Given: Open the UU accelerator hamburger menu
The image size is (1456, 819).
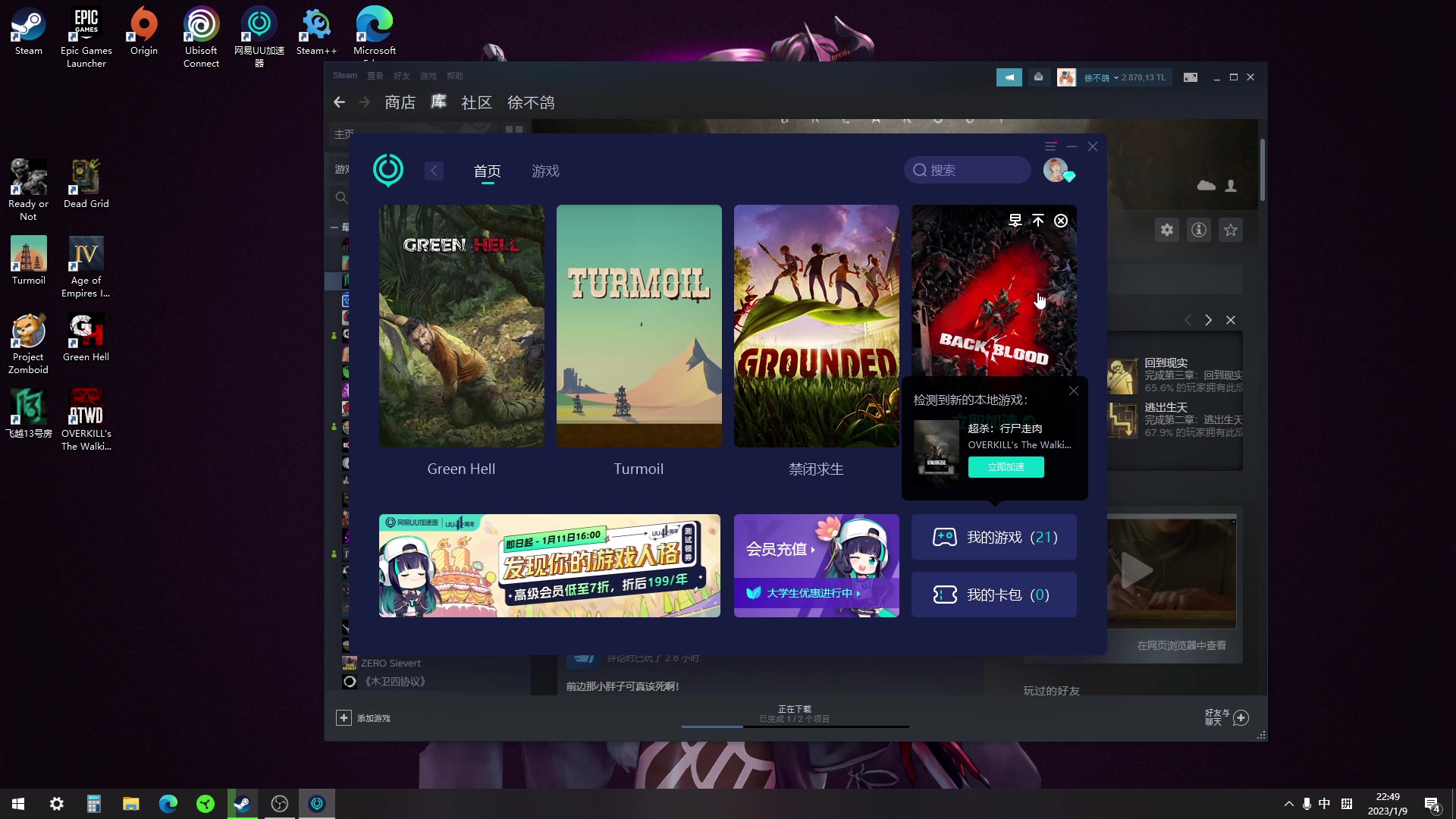Looking at the screenshot, I should pyautogui.click(x=1050, y=146).
